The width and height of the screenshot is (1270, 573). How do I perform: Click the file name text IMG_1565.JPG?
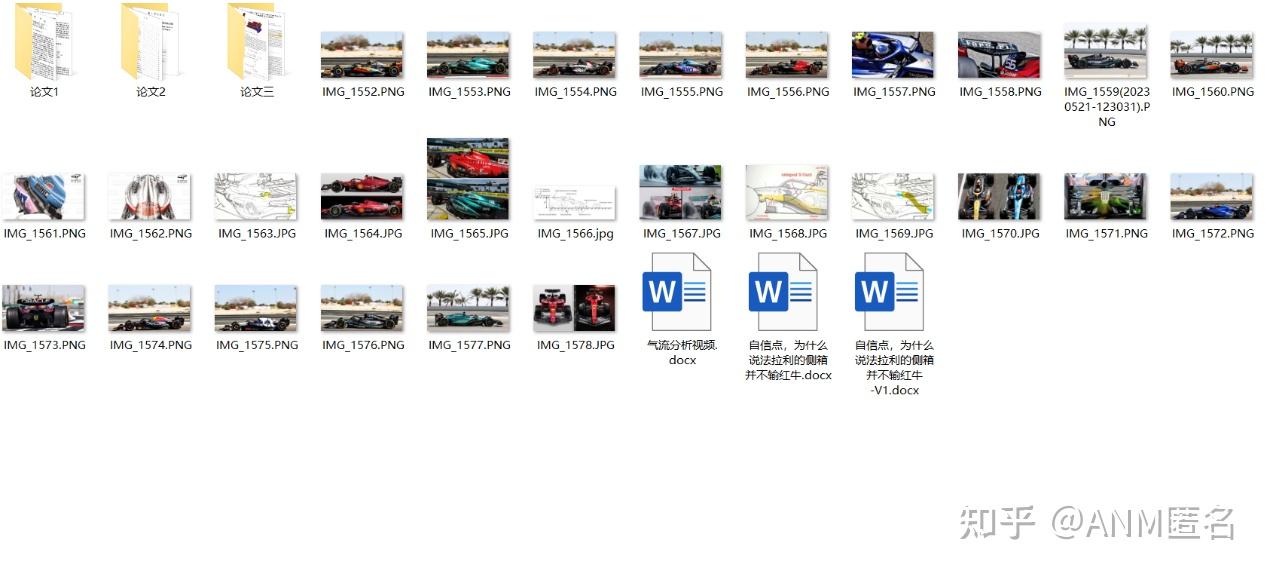tap(470, 234)
